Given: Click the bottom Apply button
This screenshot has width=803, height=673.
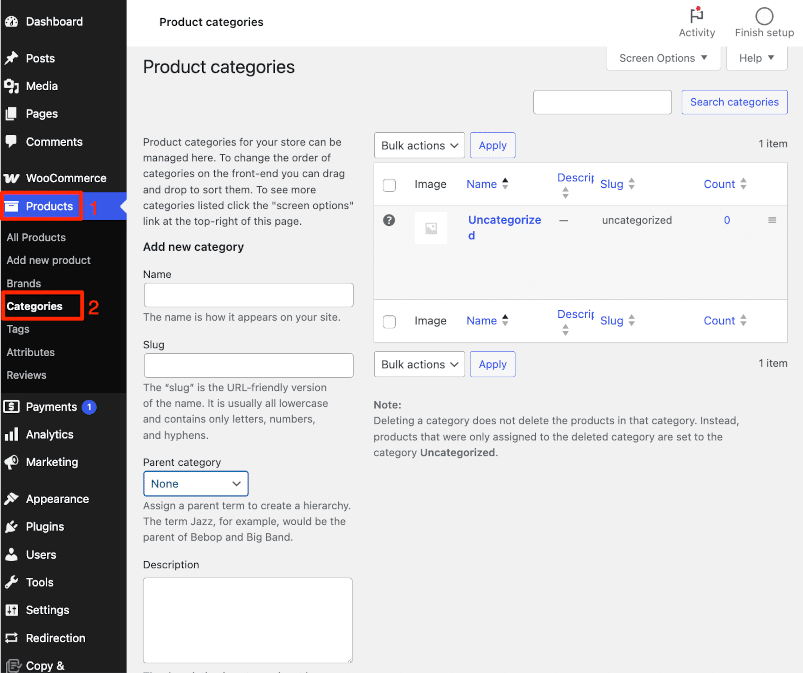Looking at the screenshot, I should click(493, 364).
